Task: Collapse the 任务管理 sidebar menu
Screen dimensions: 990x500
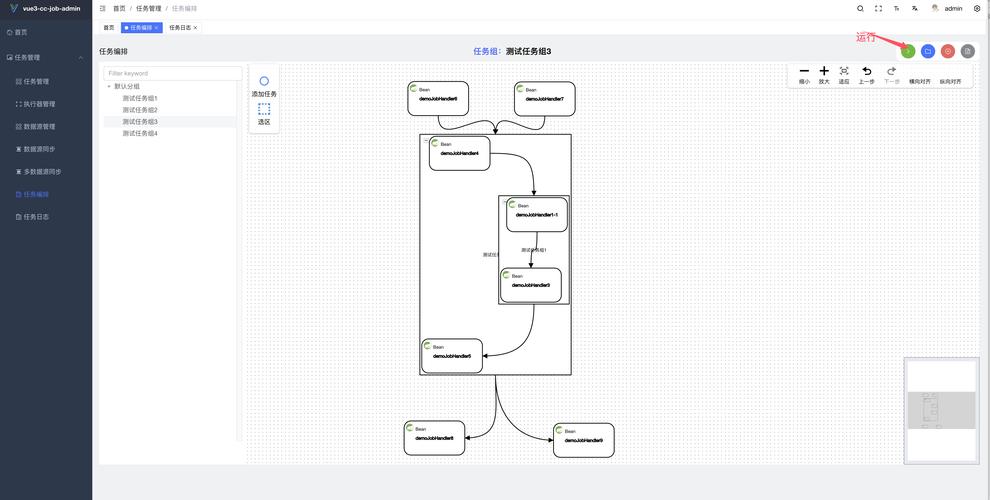Action: point(80,58)
